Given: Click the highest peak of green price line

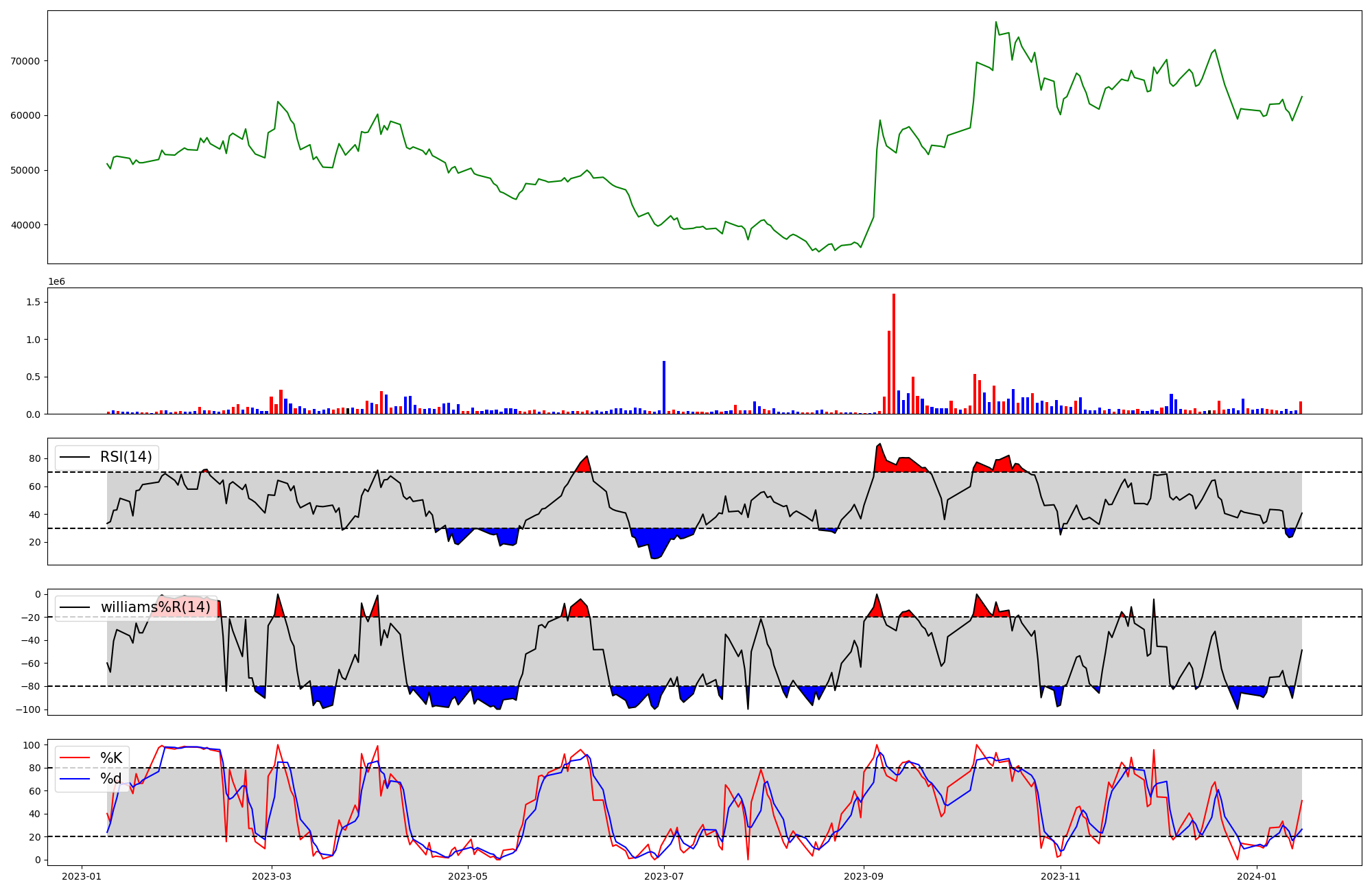Looking at the screenshot, I should pyautogui.click(x=996, y=23).
